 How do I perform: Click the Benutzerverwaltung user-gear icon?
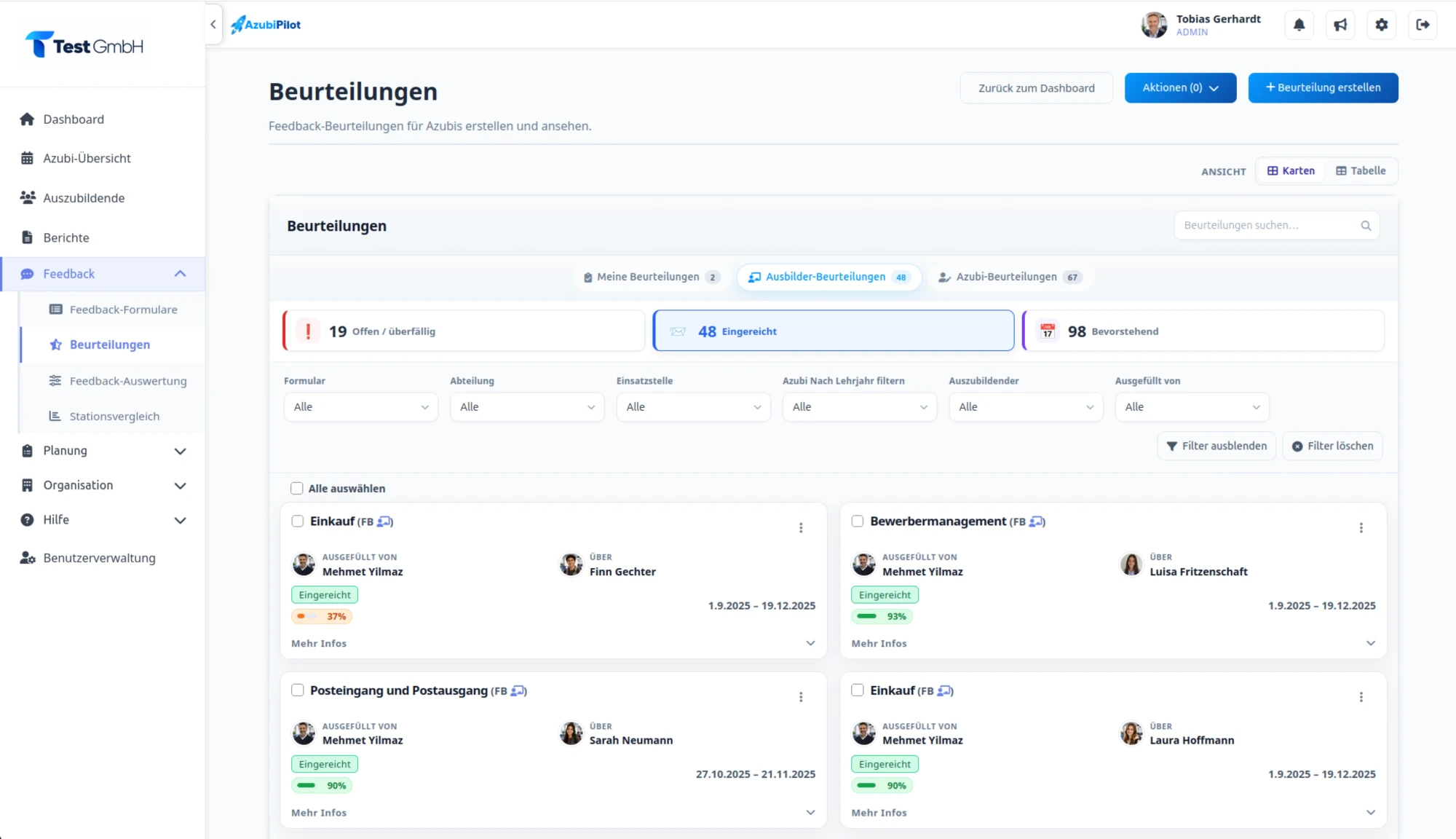pos(28,558)
